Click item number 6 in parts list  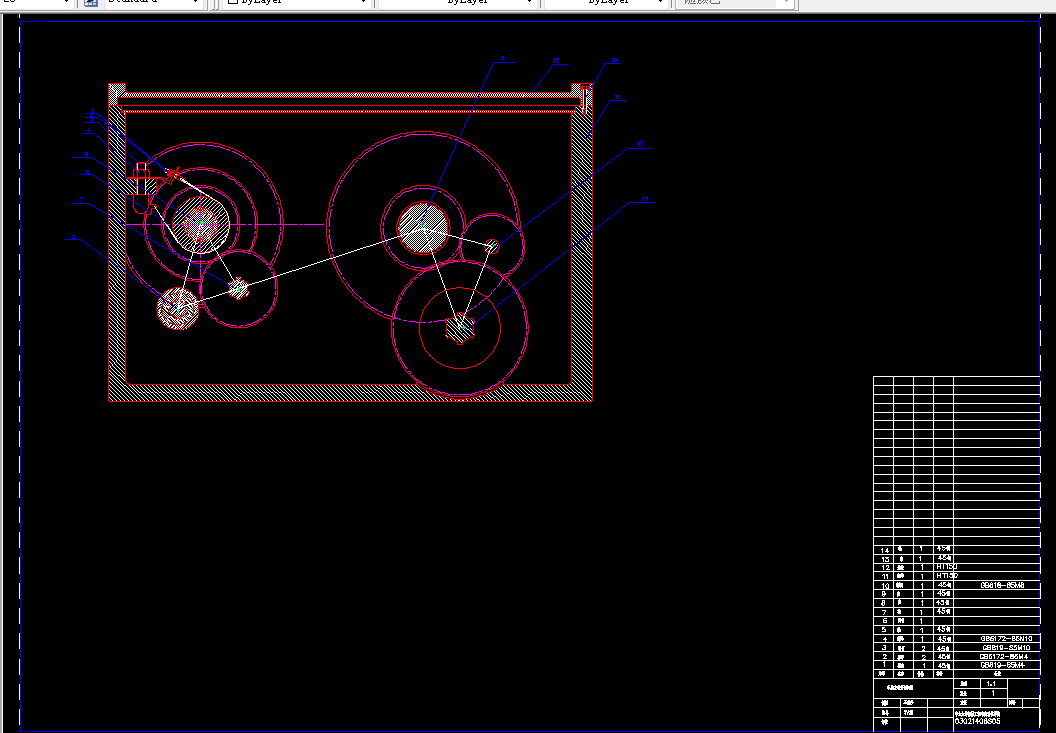coord(884,621)
